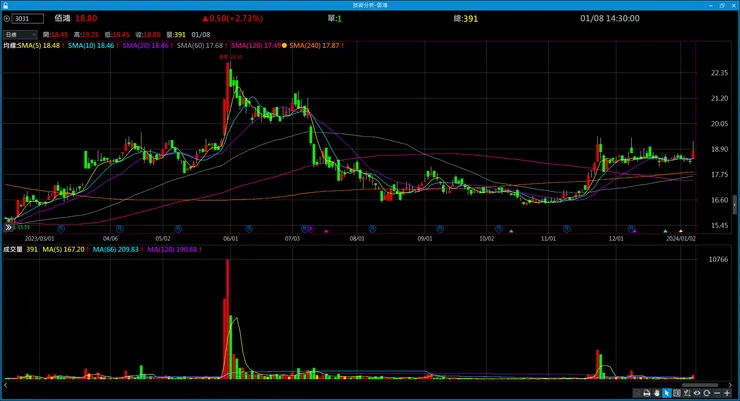
Task: Click the yellow triangle marker near 2024/01/02
Action: point(681,231)
